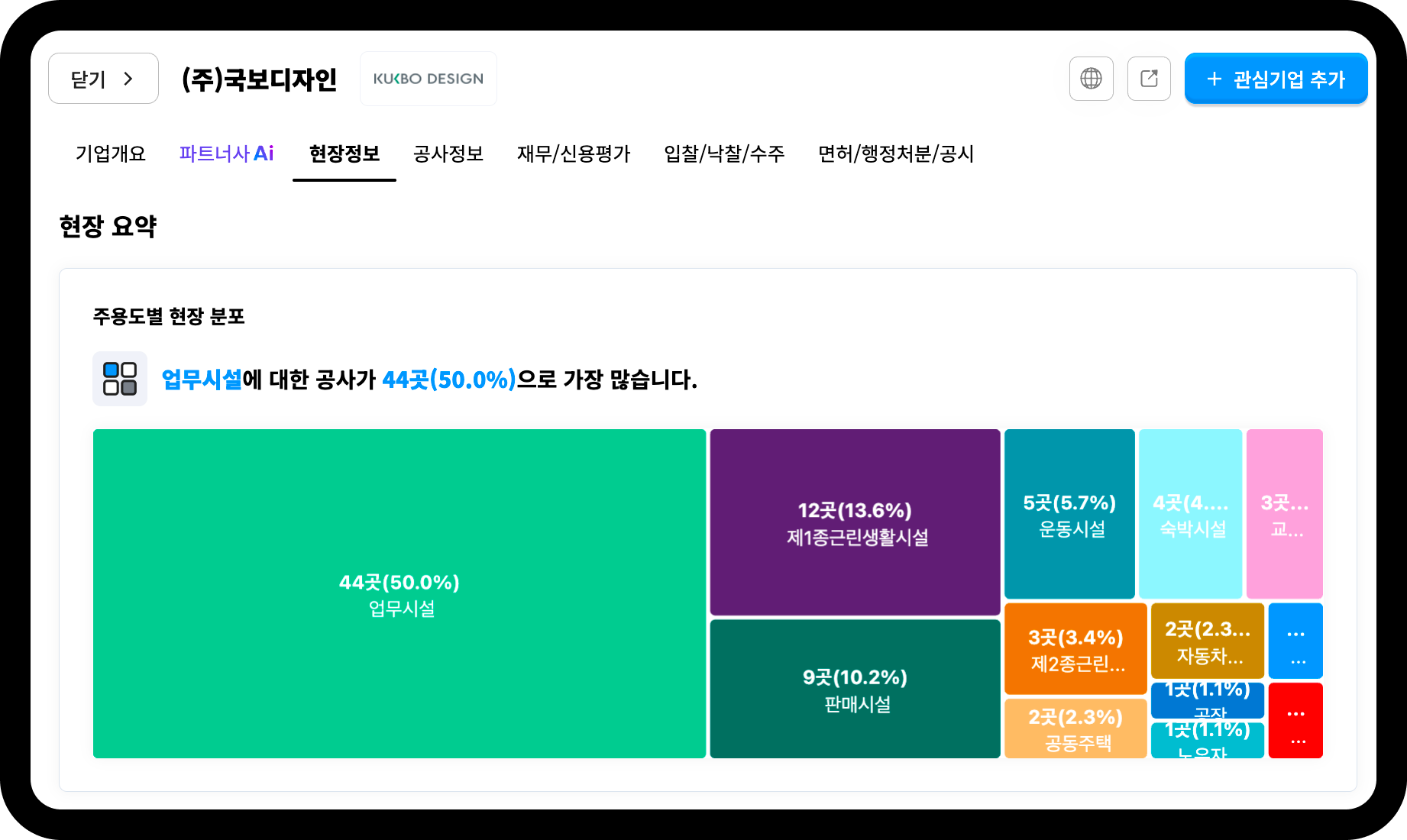Select the teal 운동시설 block
Image resolution: width=1407 pixels, height=840 pixels.
click(x=1069, y=514)
